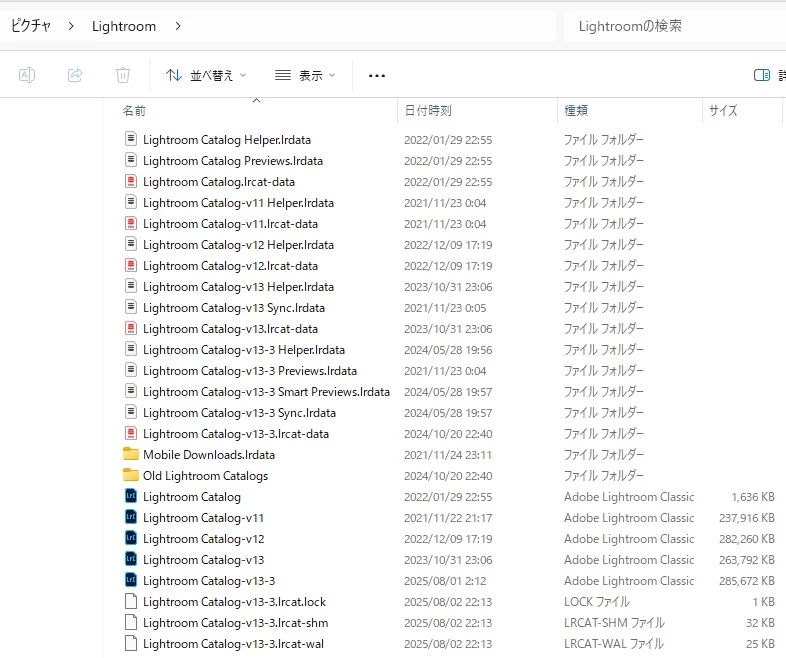Sort by 日付時刻 column header
This screenshot has height=658, width=786.
point(428,111)
